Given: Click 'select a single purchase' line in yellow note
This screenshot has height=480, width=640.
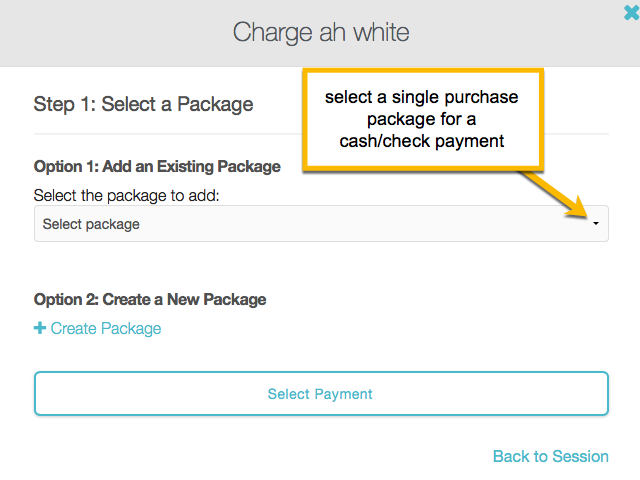Looking at the screenshot, I should click(x=420, y=99).
